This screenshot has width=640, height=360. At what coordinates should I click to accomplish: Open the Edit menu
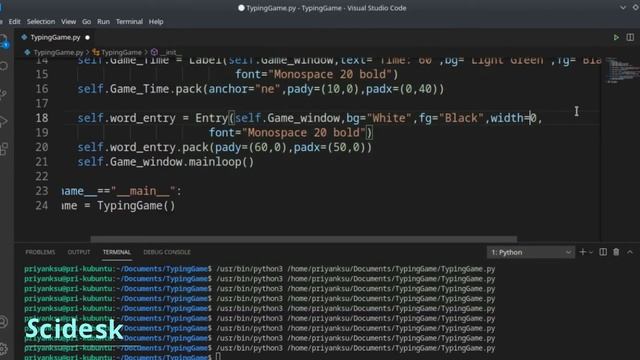pos(15,22)
